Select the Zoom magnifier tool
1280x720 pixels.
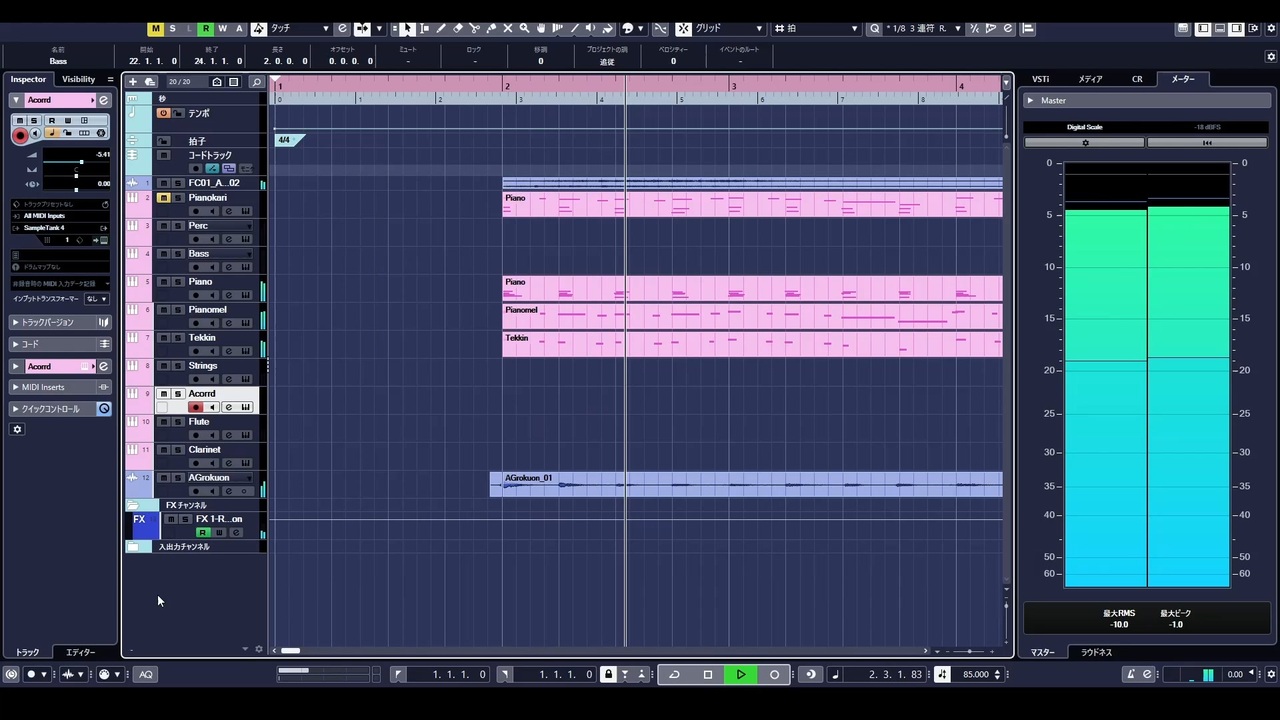(524, 28)
